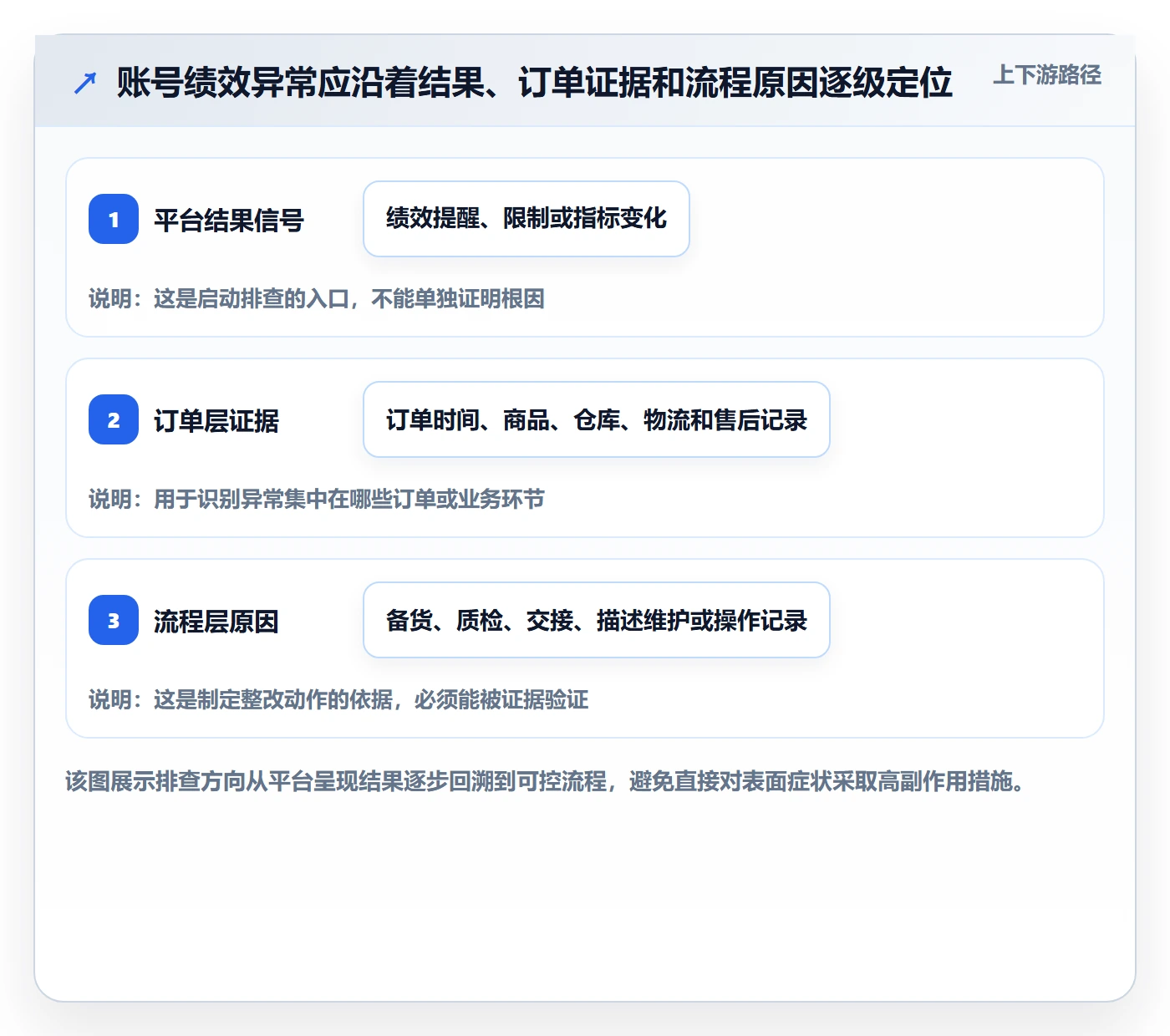Click the number 1 step badge
Image resolution: width=1170 pixels, height=1036 pixels.
[114, 219]
